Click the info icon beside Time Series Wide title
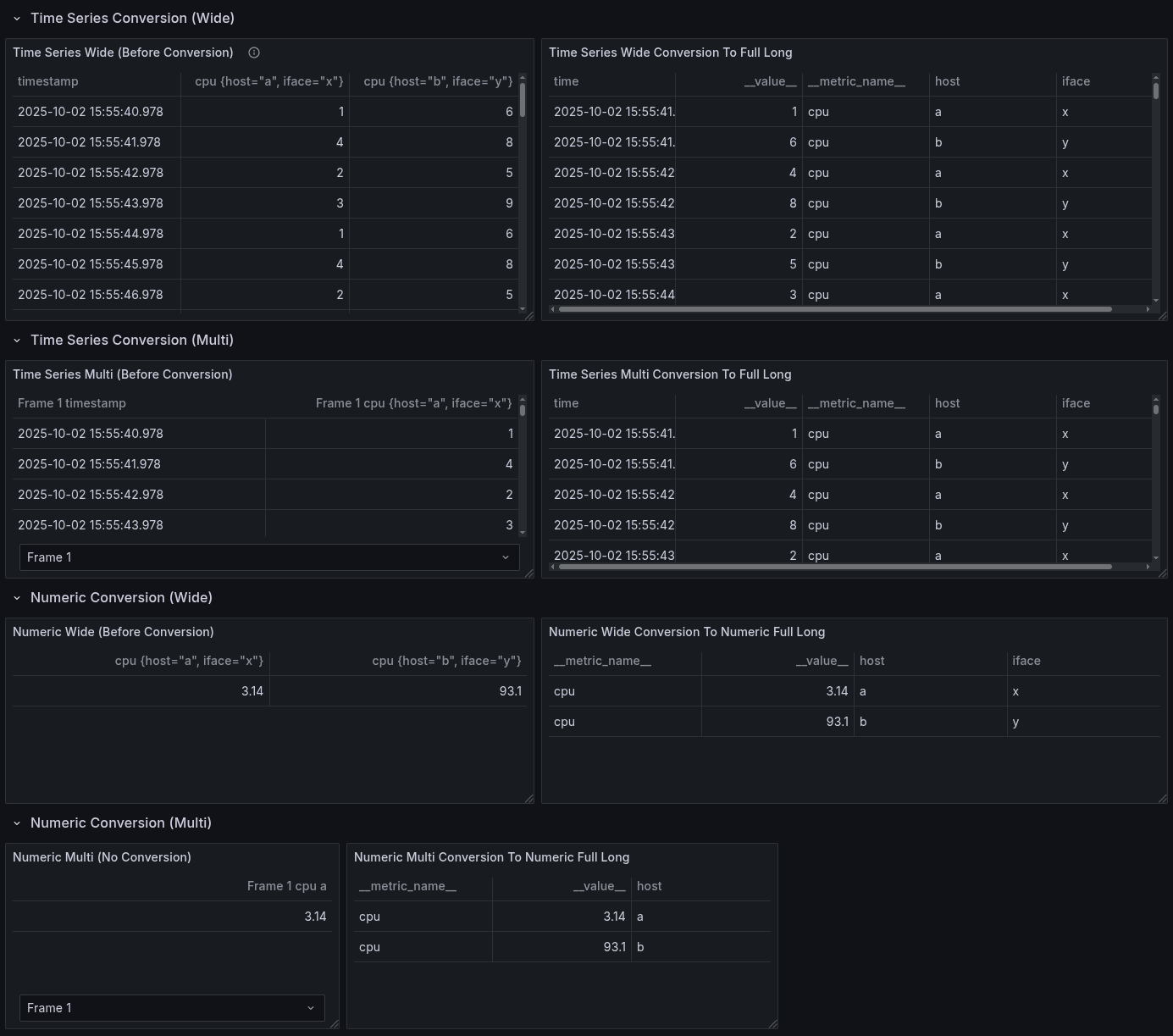Image resolution: width=1173 pixels, height=1036 pixels. click(x=254, y=53)
